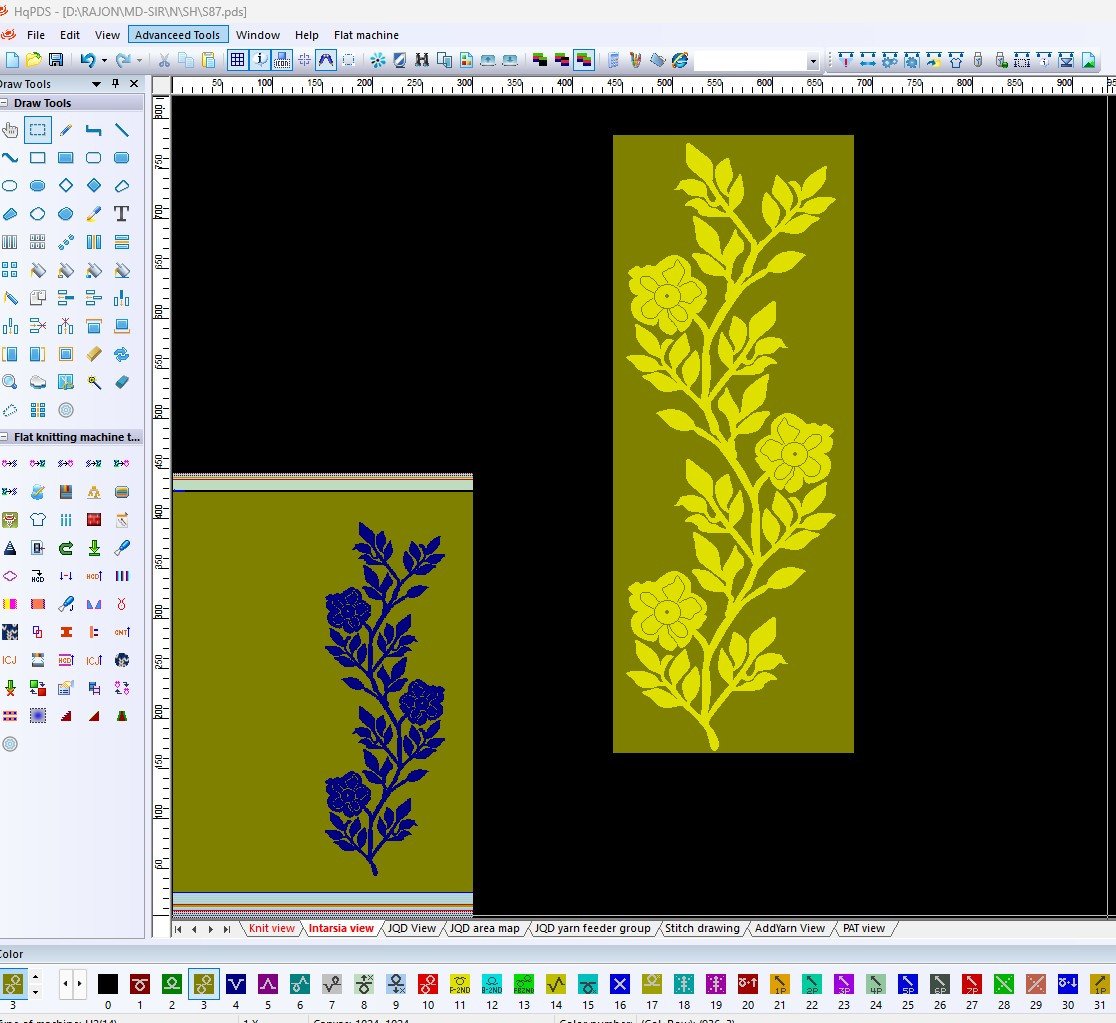1116x1023 pixels.
Task: Open the undo history dropdown arrow
Action: pos(104,61)
